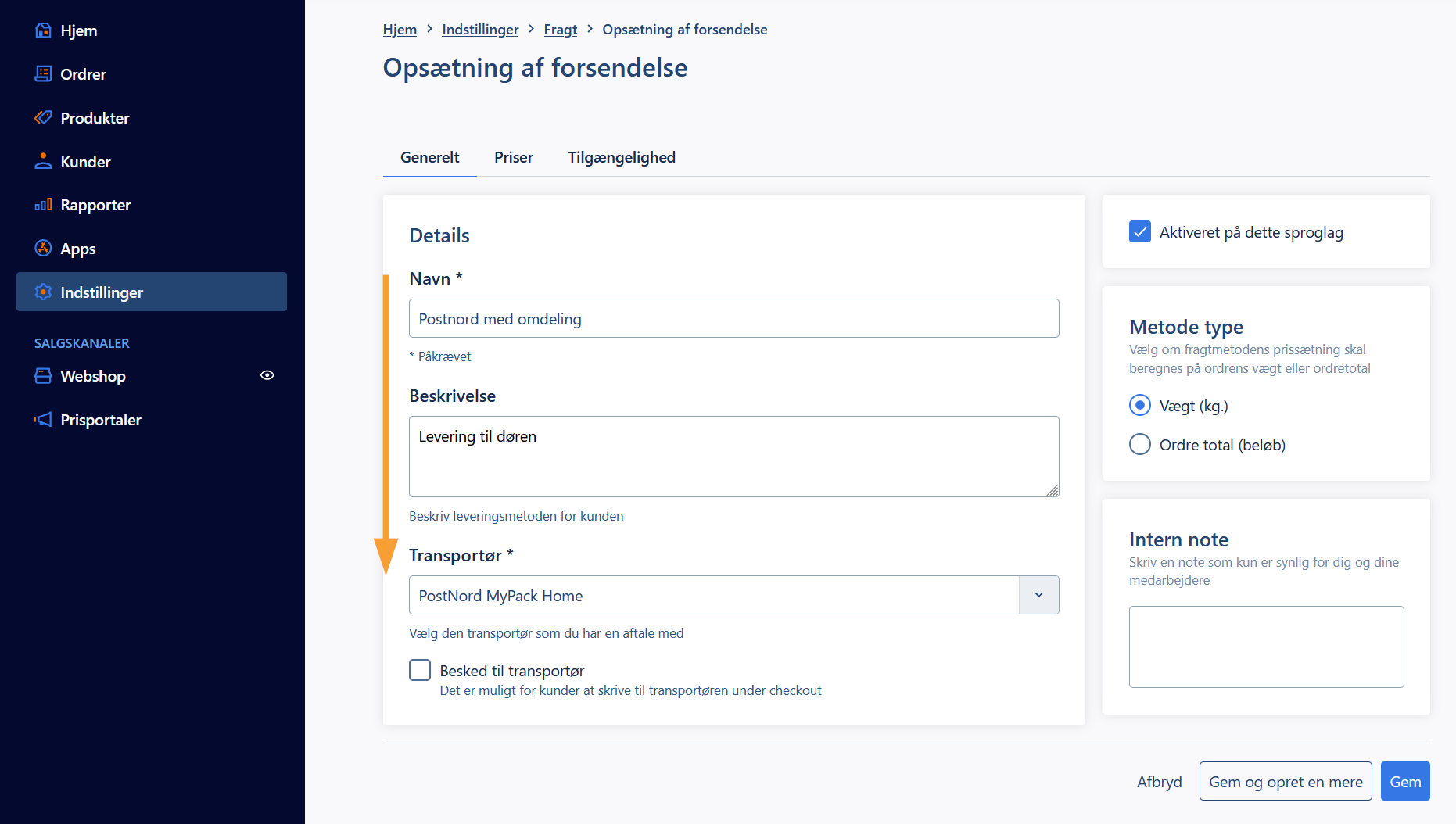The width and height of the screenshot is (1456, 824).
Task: Select Ordre total (beløb) radio button
Action: [x=1140, y=444]
